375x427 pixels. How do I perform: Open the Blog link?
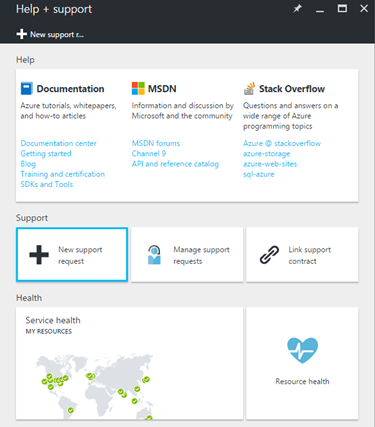pos(28,164)
